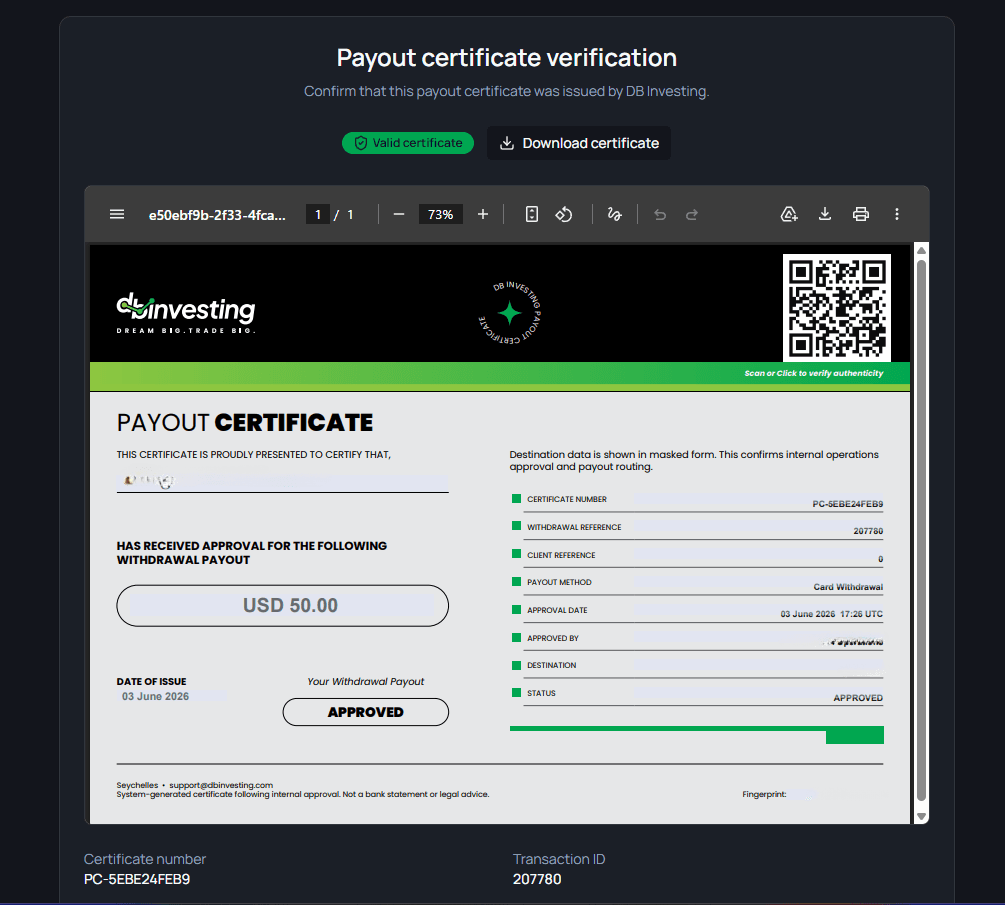The width and height of the screenshot is (1005, 905).
Task: Click withdrawal reference 207780 in PDF
Action: pos(868,531)
